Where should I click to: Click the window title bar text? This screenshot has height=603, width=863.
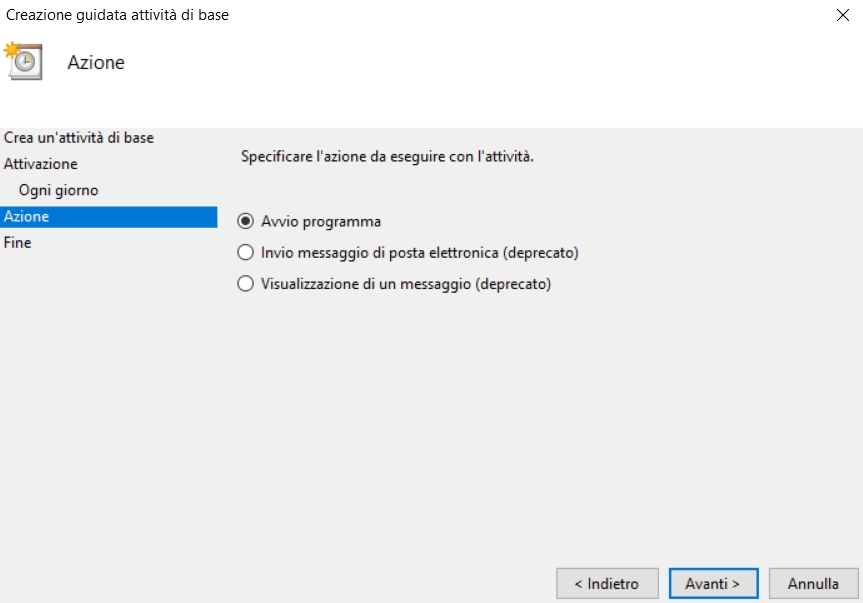click(118, 15)
